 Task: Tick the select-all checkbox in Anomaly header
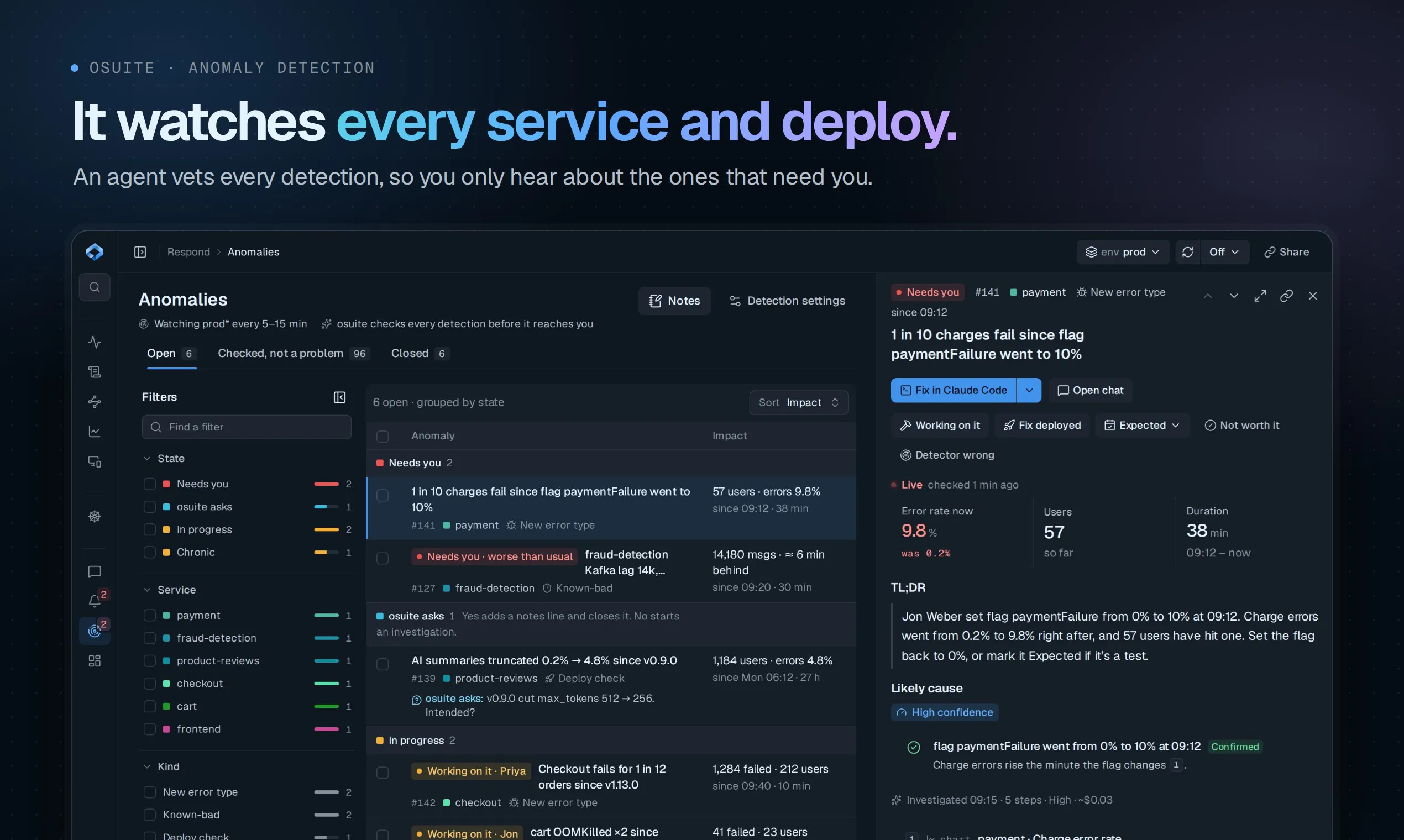(383, 437)
